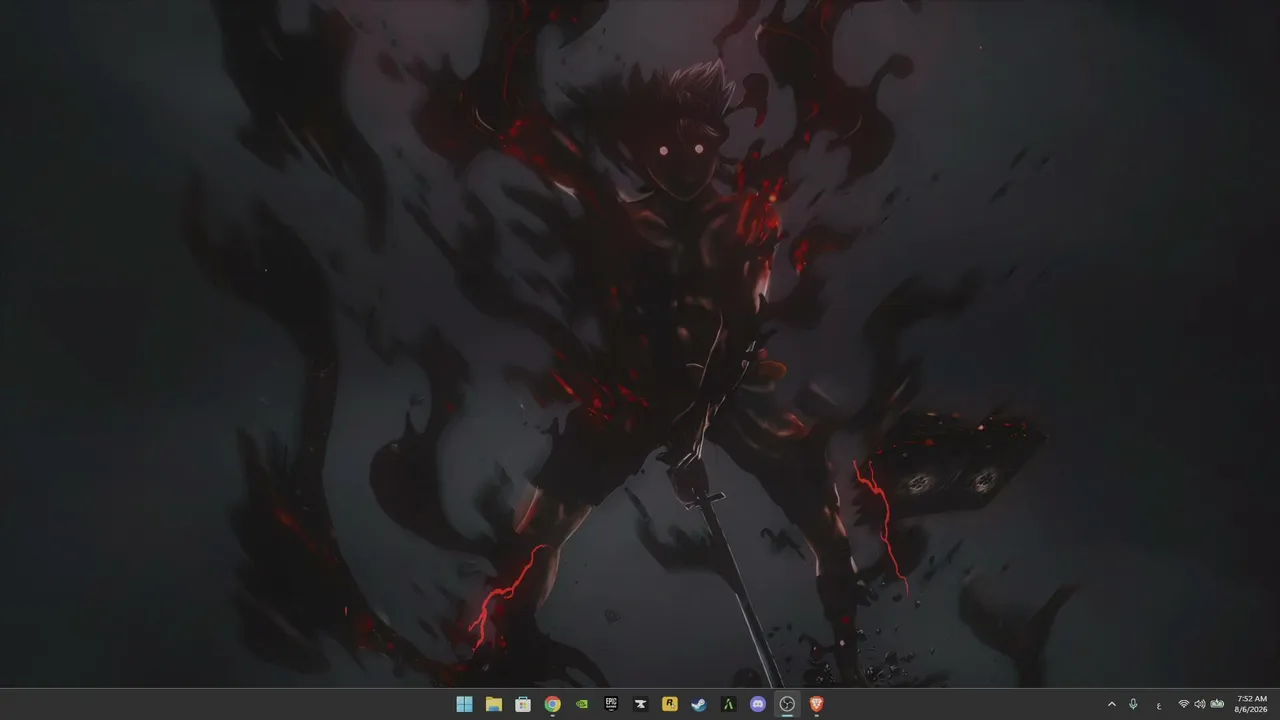Launch Microsoft Store from the taskbar
The height and width of the screenshot is (720, 1280).
point(523,704)
